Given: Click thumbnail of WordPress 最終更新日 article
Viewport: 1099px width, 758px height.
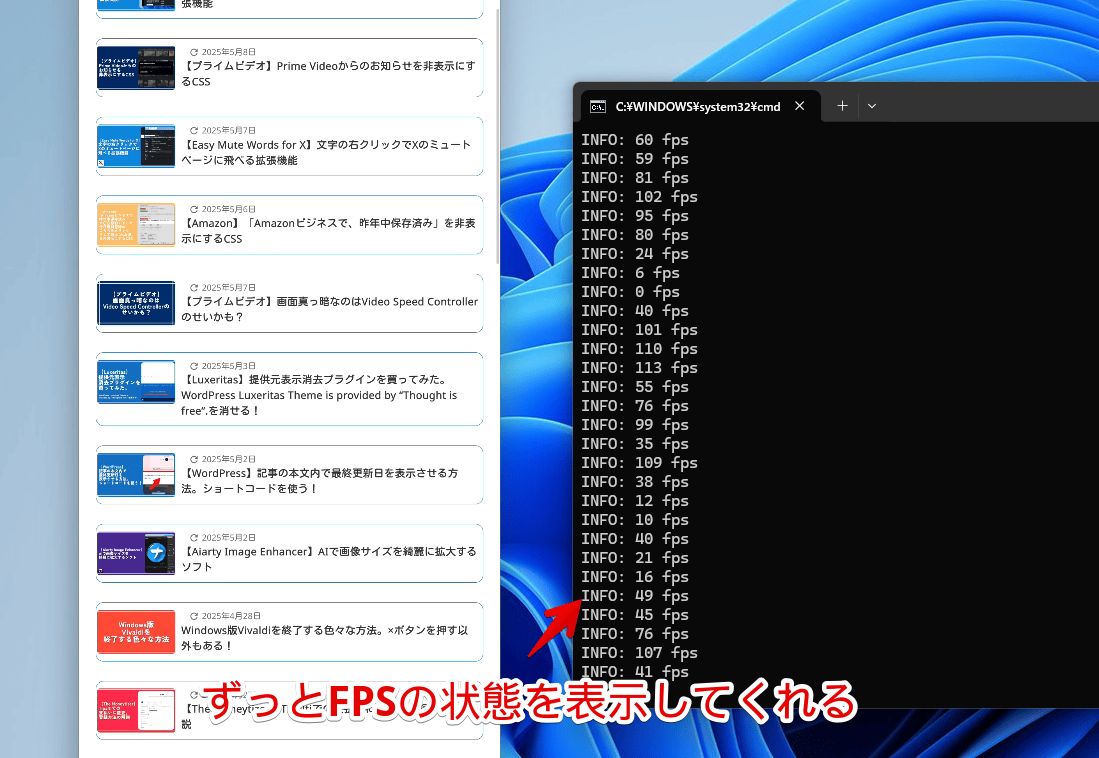Looking at the screenshot, I should [x=136, y=475].
